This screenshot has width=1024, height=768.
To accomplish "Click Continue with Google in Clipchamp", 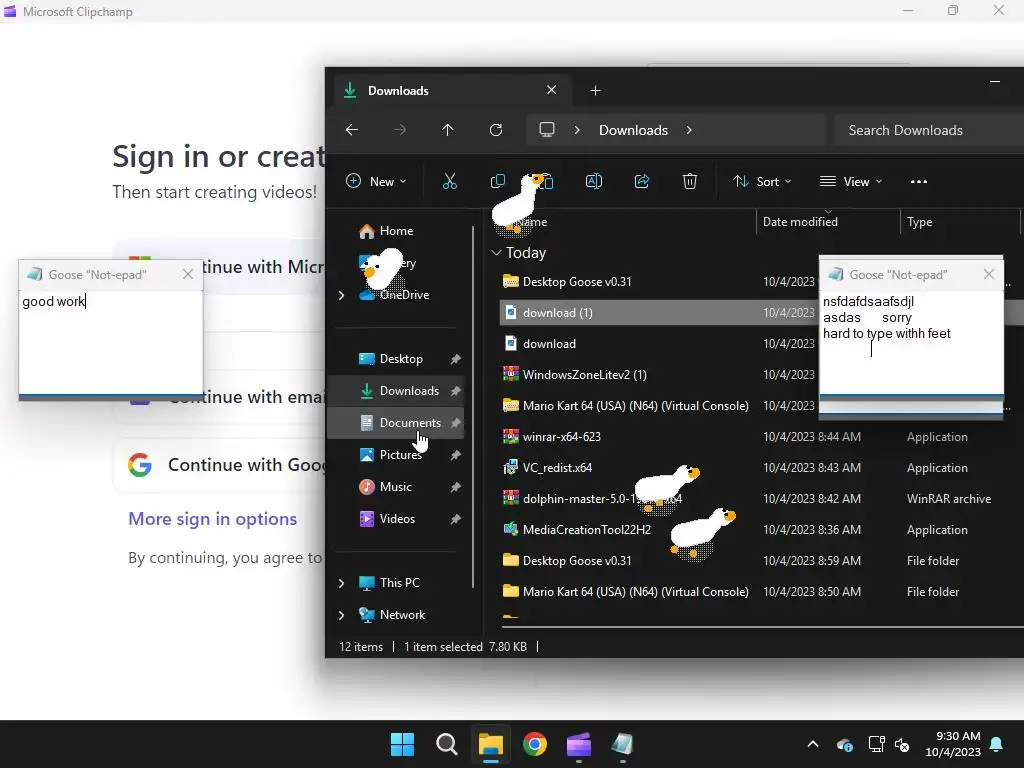I will 219,464.
